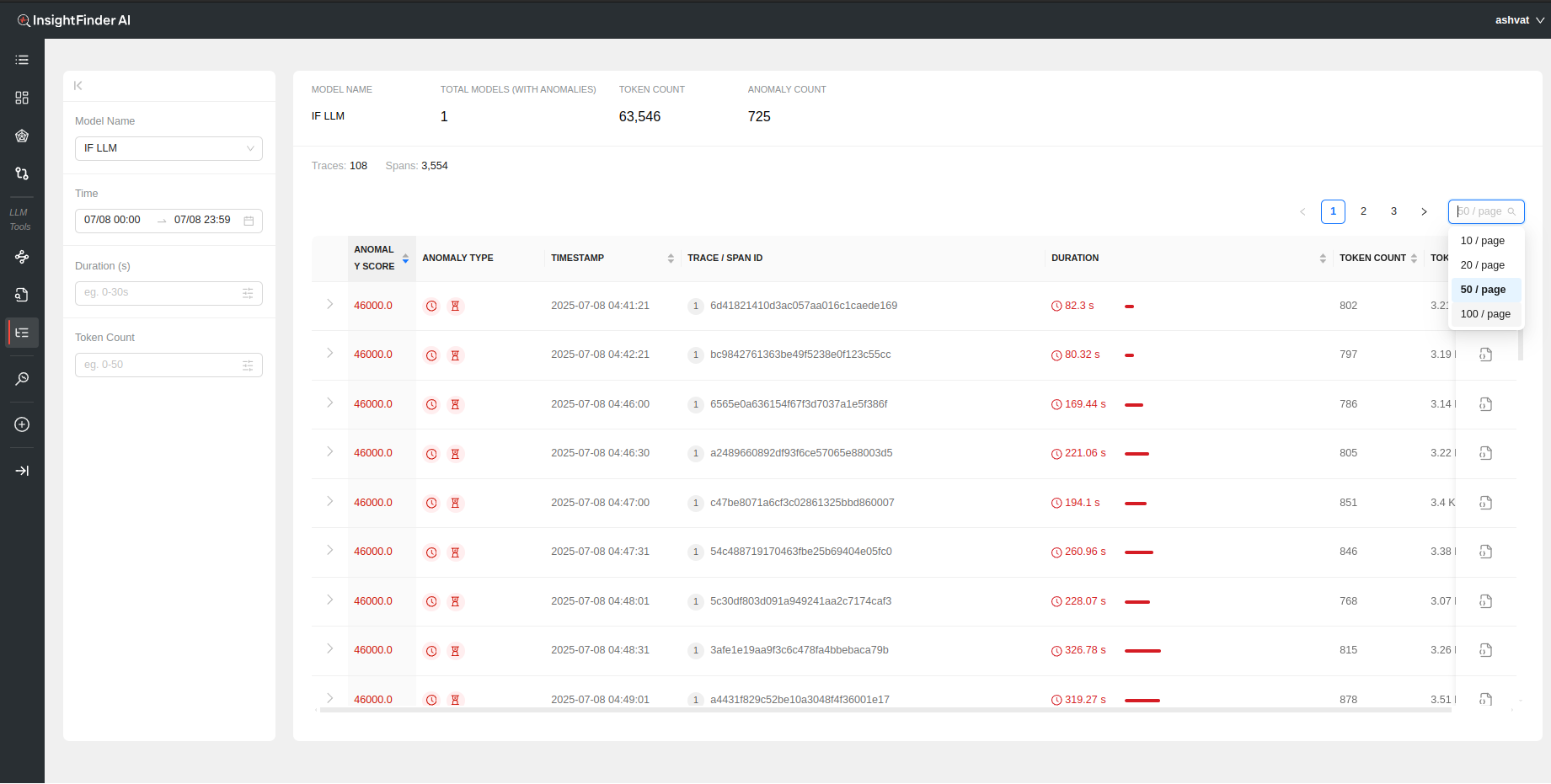Click the circled plus icon in sidebar
1551x784 pixels.
pyautogui.click(x=22, y=424)
